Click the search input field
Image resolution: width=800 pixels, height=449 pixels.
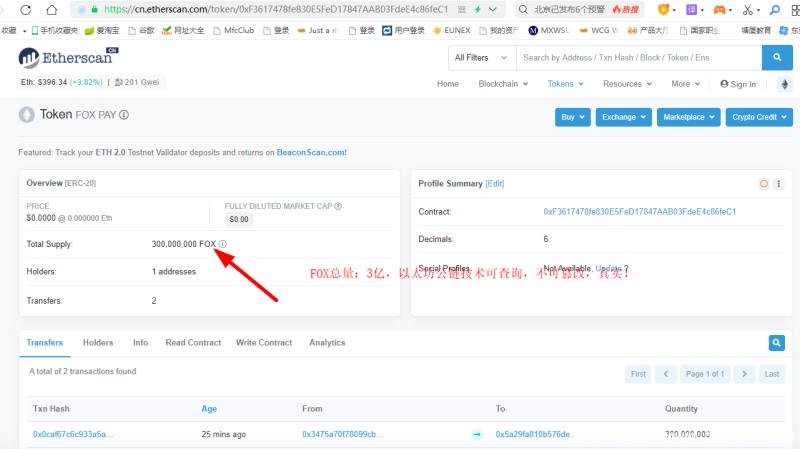click(639, 58)
